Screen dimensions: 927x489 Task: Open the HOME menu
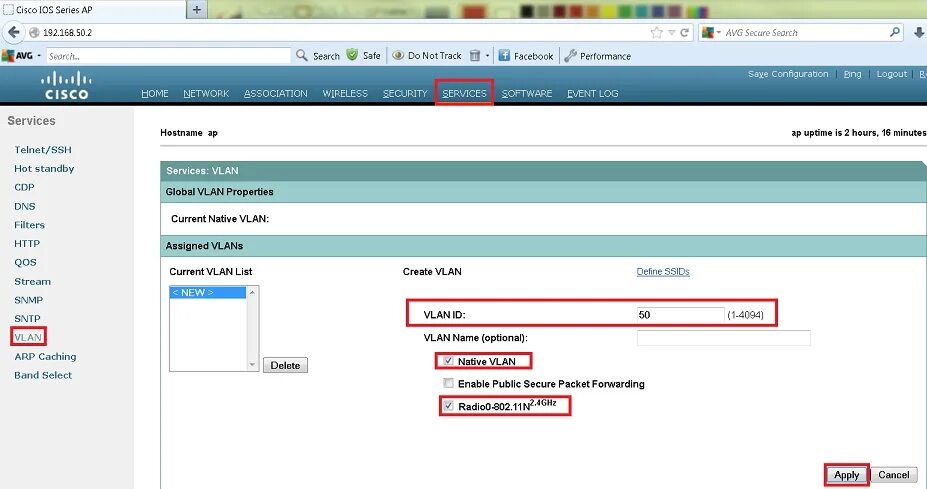155,93
